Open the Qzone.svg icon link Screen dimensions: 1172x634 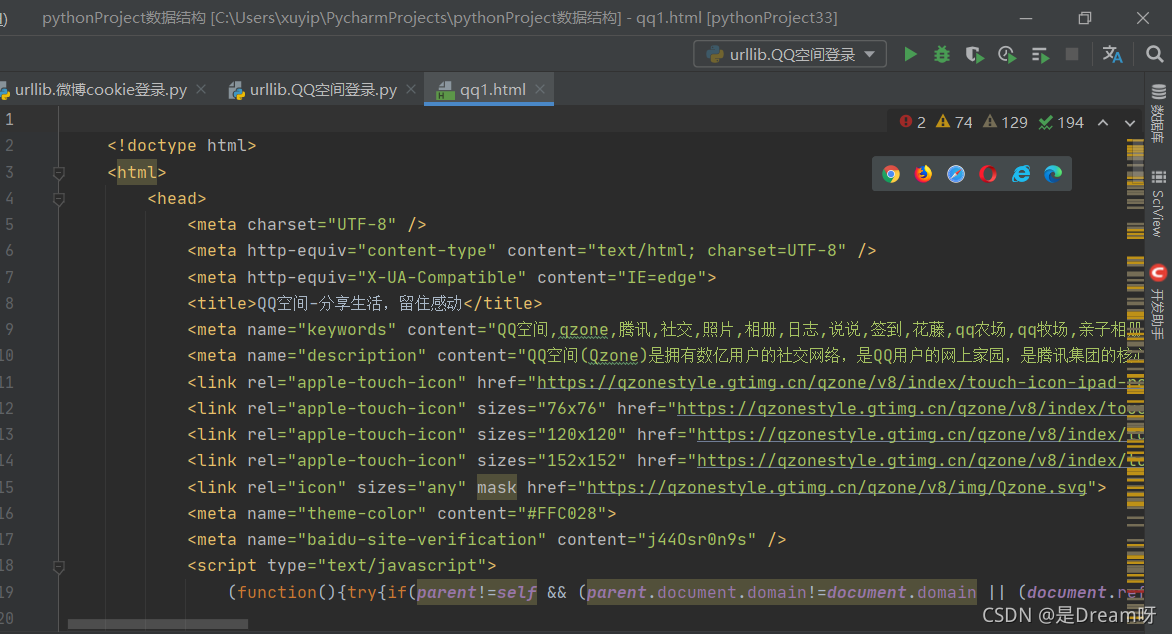point(836,487)
